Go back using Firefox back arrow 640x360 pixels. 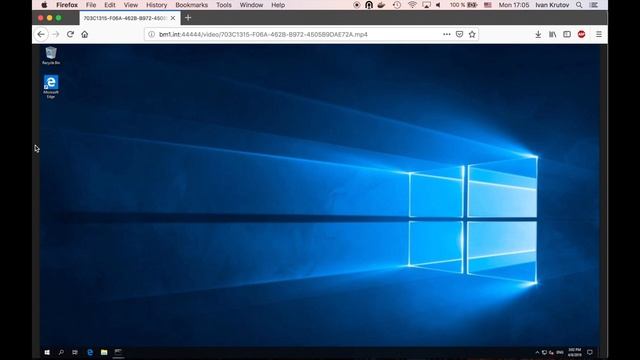[x=41, y=34]
